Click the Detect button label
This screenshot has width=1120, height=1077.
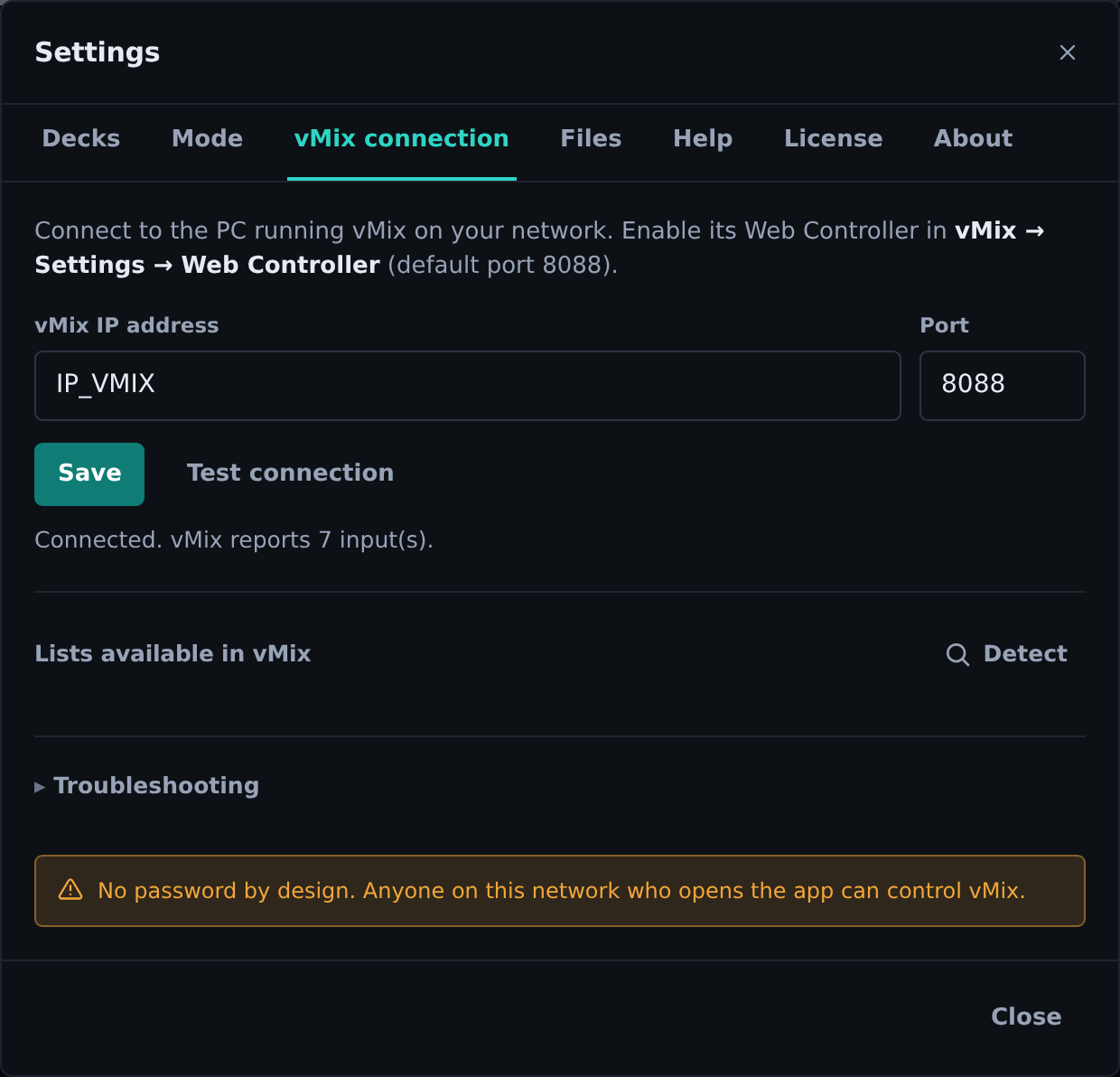(1025, 654)
